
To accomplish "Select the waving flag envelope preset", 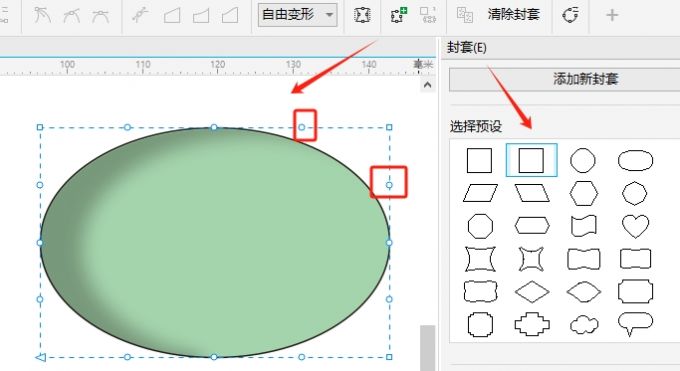I will click(x=584, y=226).
